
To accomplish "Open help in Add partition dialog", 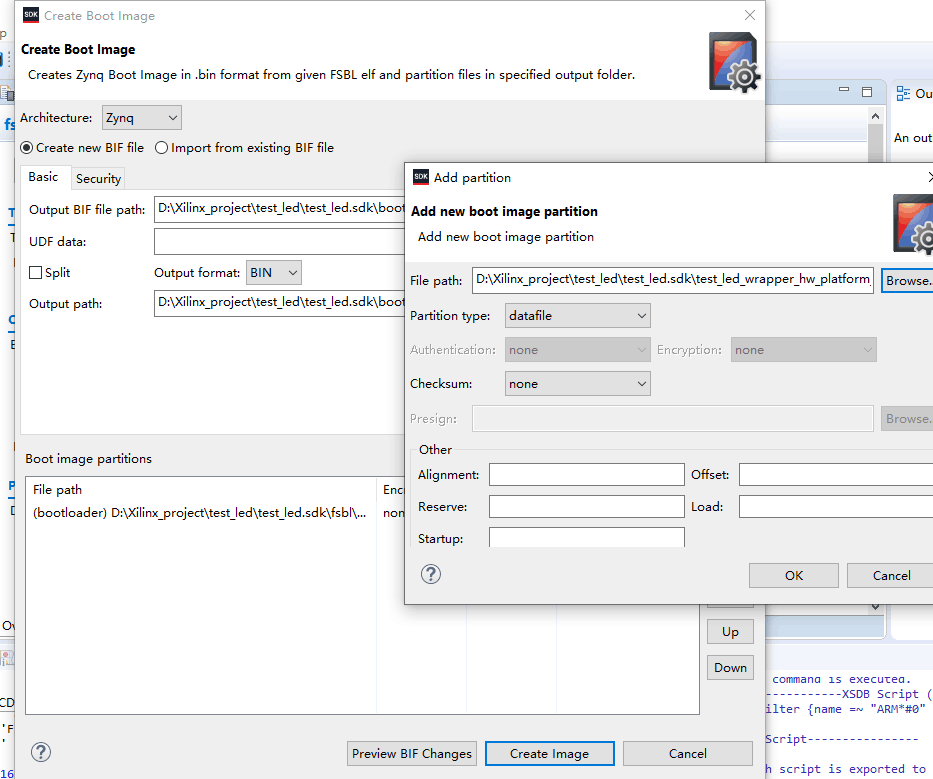I will (x=431, y=574).
